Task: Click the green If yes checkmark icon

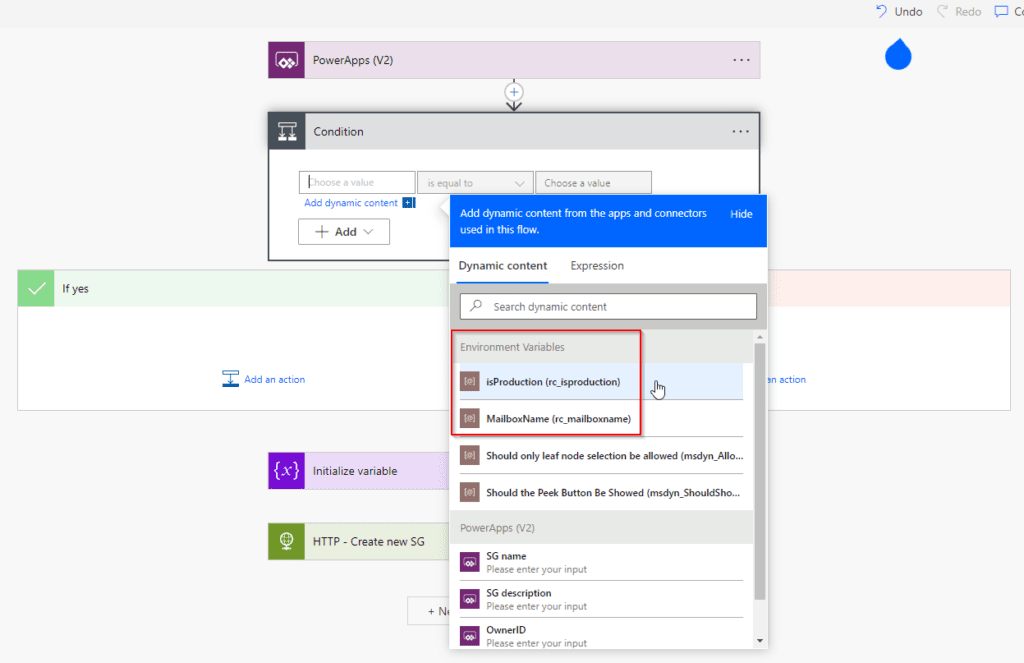Action: point(36,288)
